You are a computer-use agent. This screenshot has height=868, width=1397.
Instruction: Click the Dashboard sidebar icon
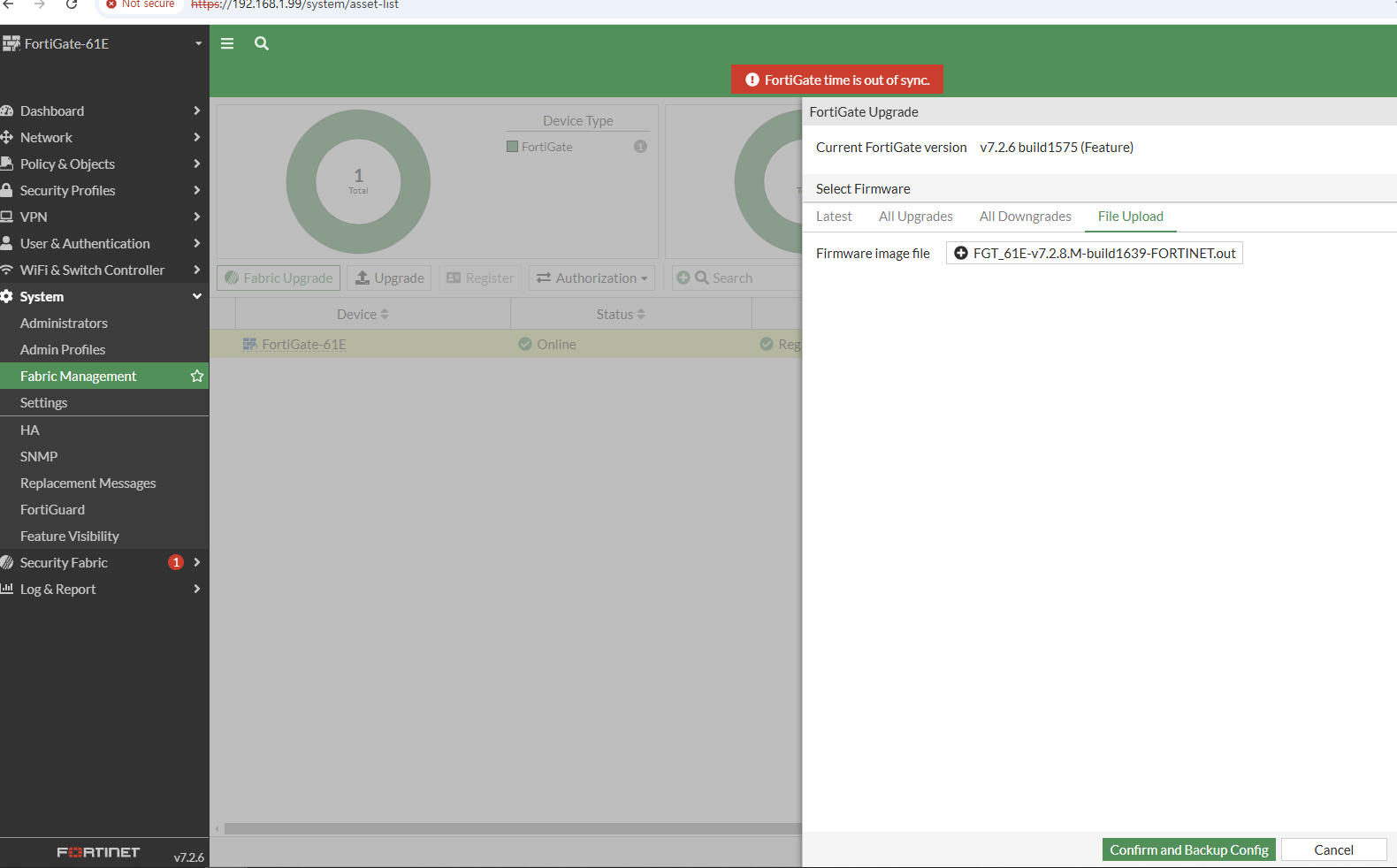[7, 110]
